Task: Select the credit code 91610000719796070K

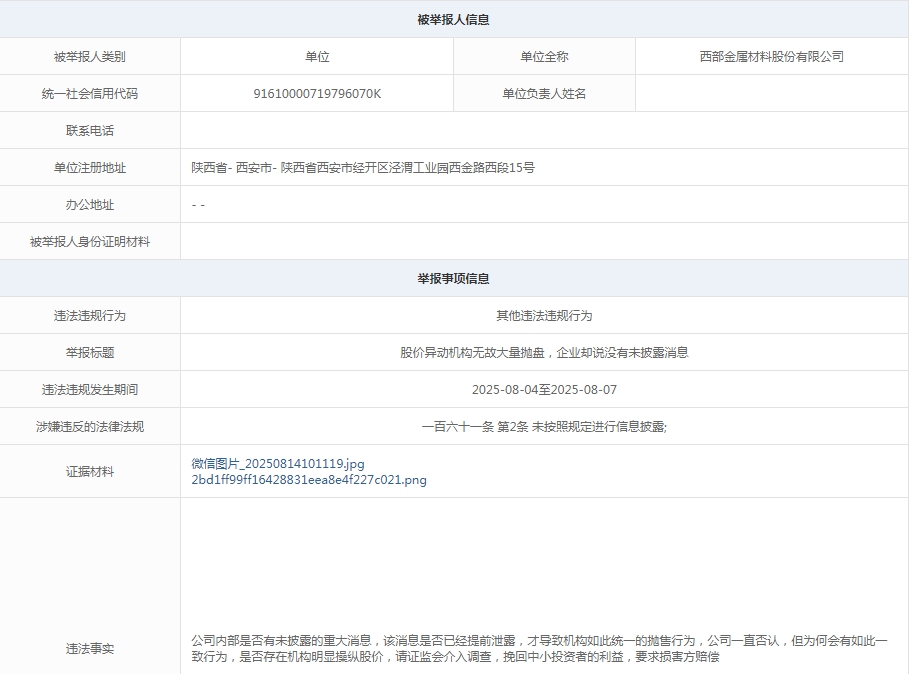Action: coord(317,94)
